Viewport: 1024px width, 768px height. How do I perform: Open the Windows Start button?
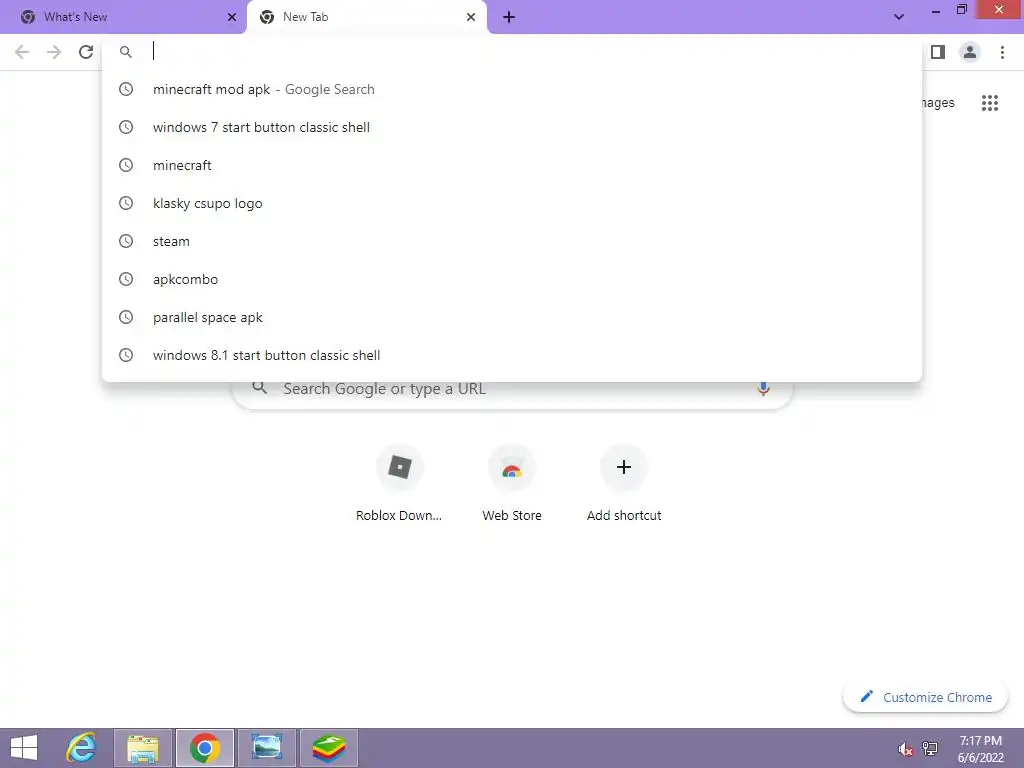pos(24,748)
